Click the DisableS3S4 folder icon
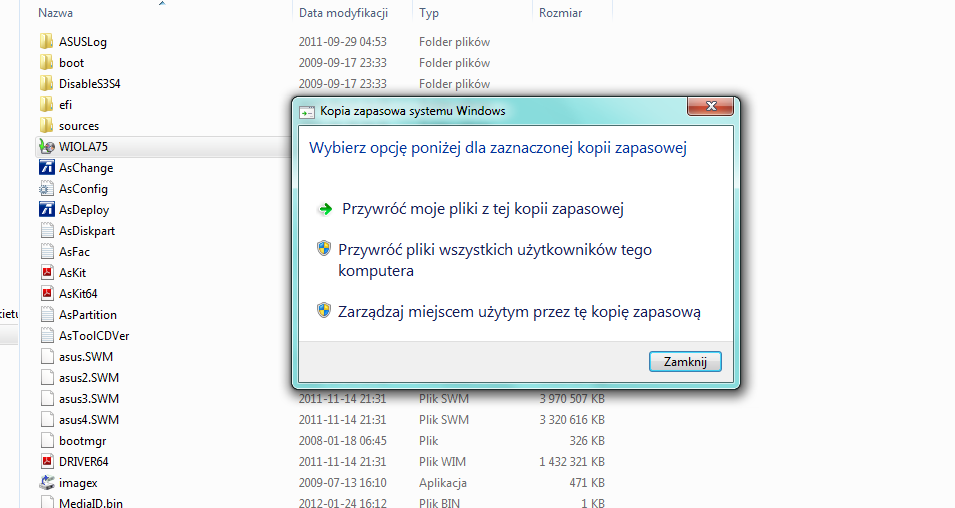Viewport: 955px width, 508px height. click(x=46, y=83)
